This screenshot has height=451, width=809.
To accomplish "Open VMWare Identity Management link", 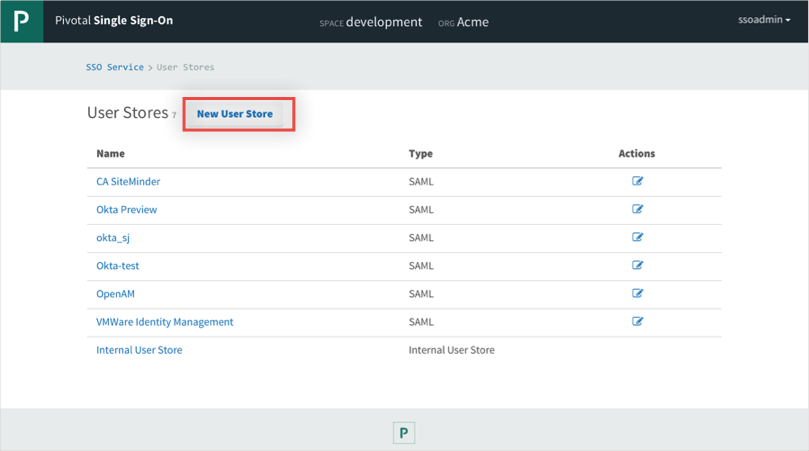I will [164, 322].
